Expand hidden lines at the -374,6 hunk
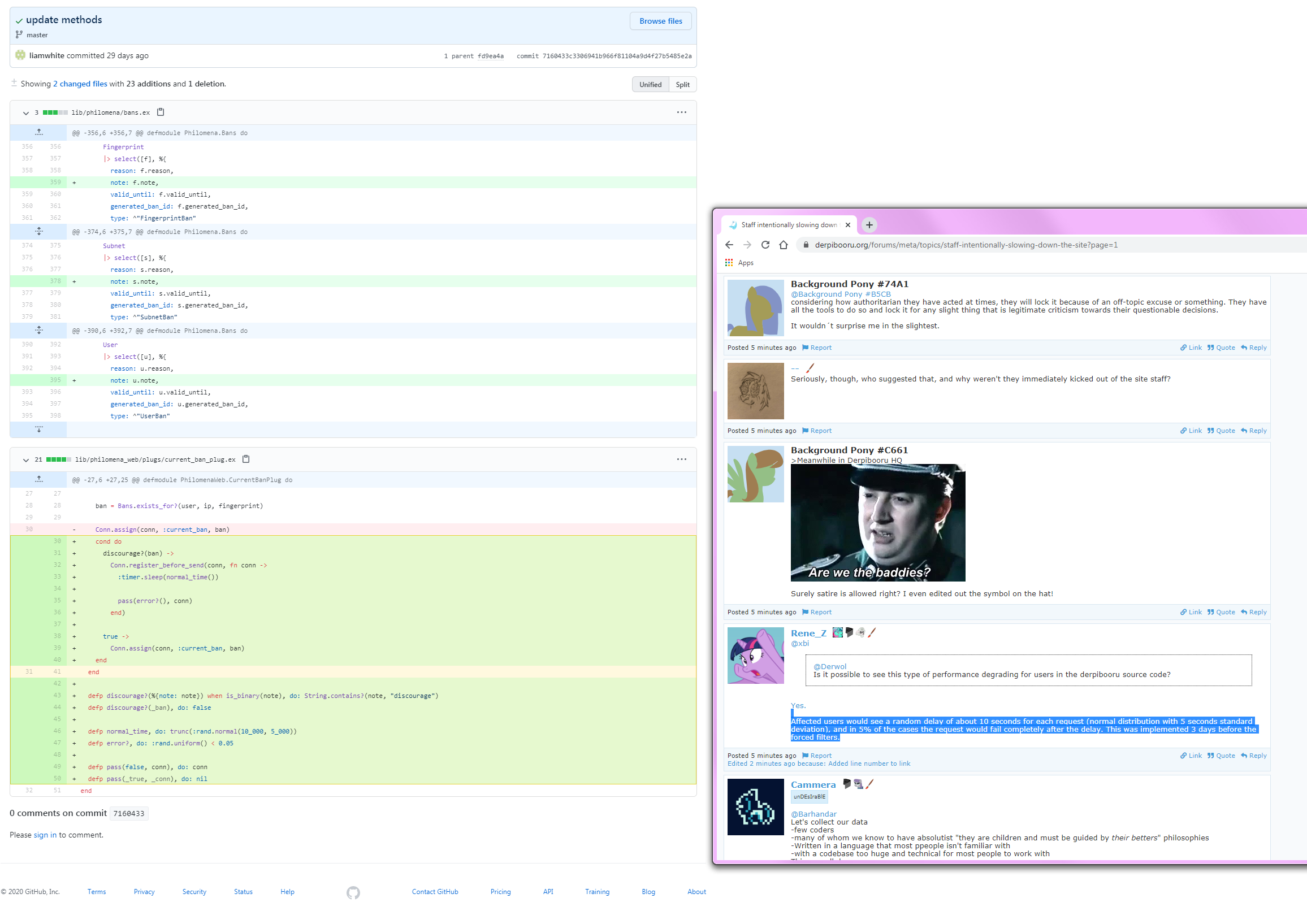This screenshot has height=924, width=1307. 38,232
